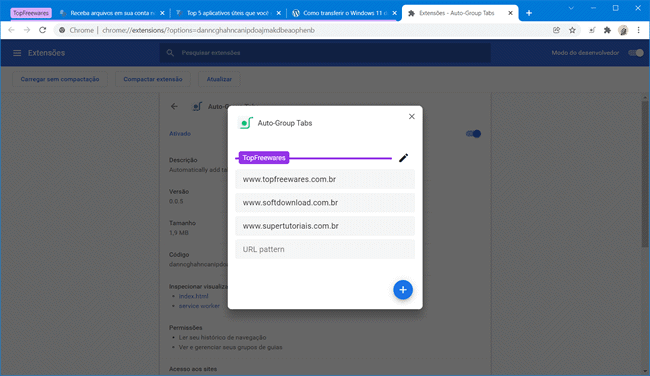Open the profile avatar menu
The width and height of the screenshot is (650, 376).
623,30
